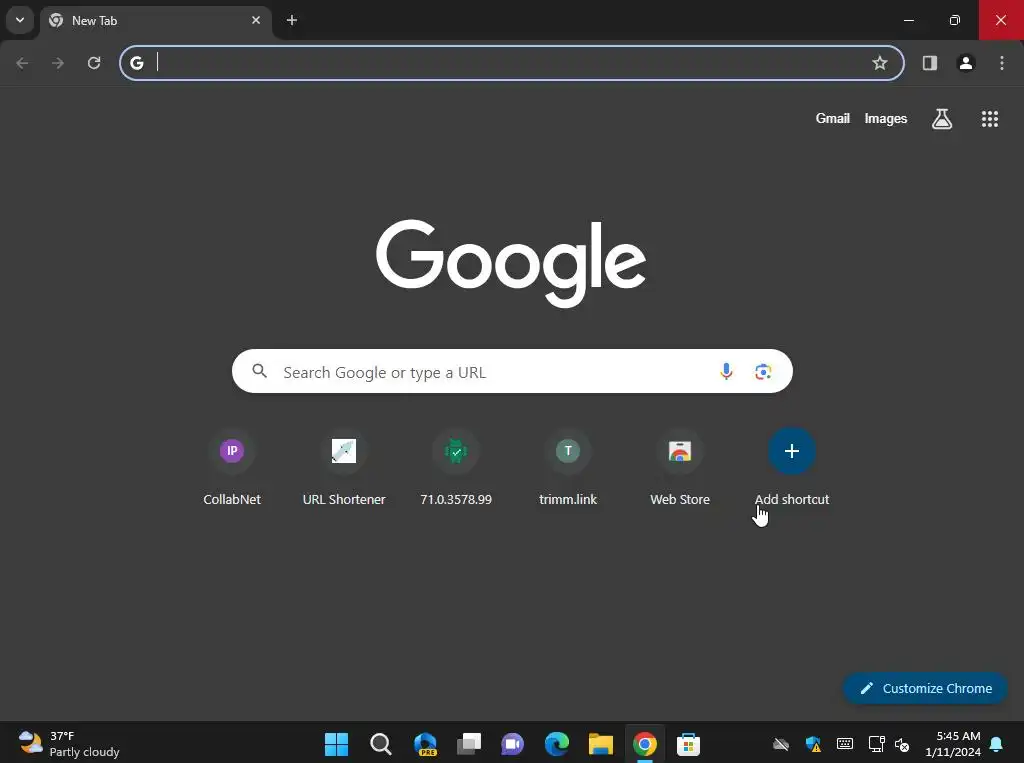Open the Gmail link

click(x=832, y=118)
